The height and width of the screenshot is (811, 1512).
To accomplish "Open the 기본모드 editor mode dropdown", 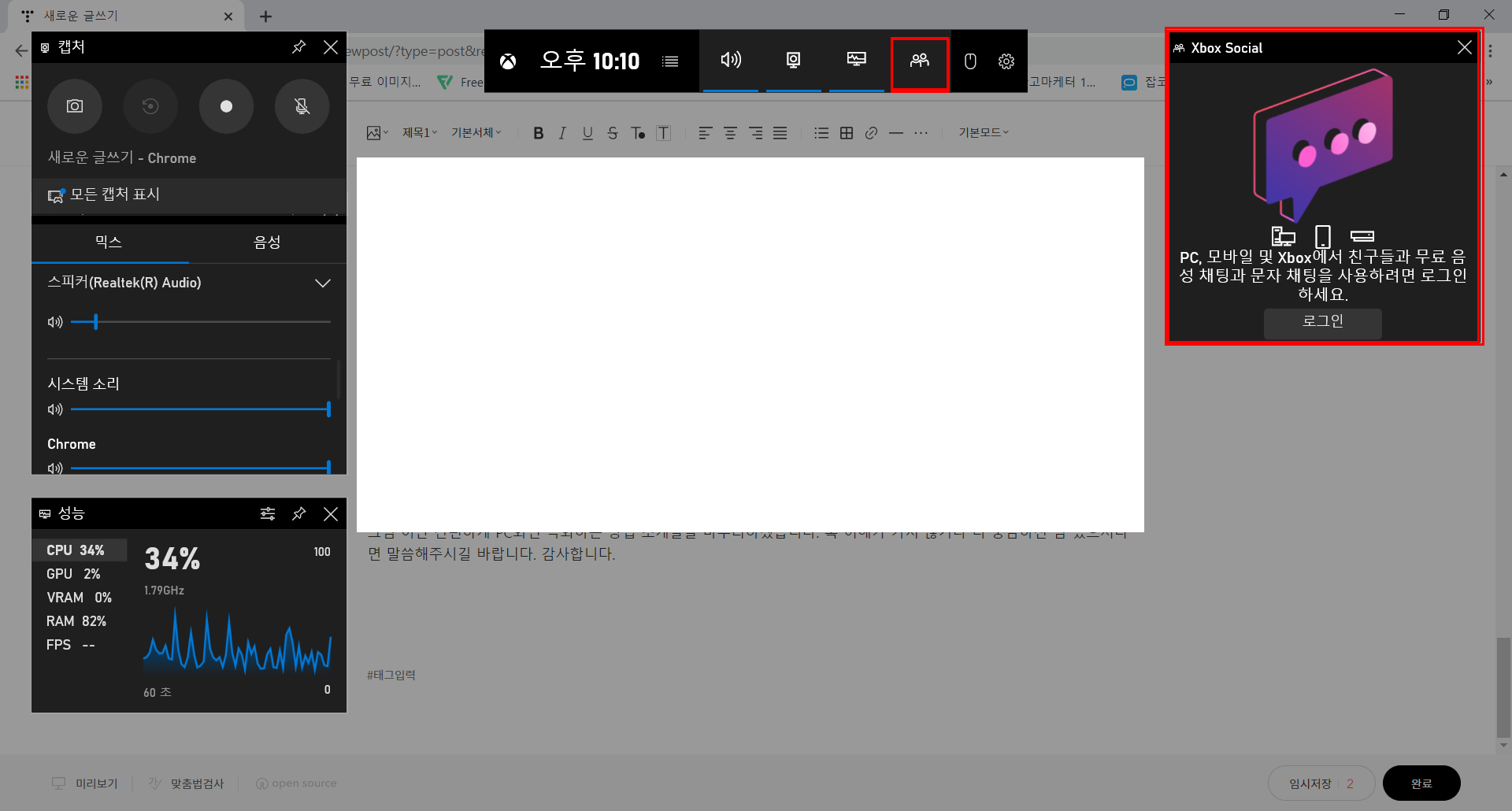I will tap(984, 133).
